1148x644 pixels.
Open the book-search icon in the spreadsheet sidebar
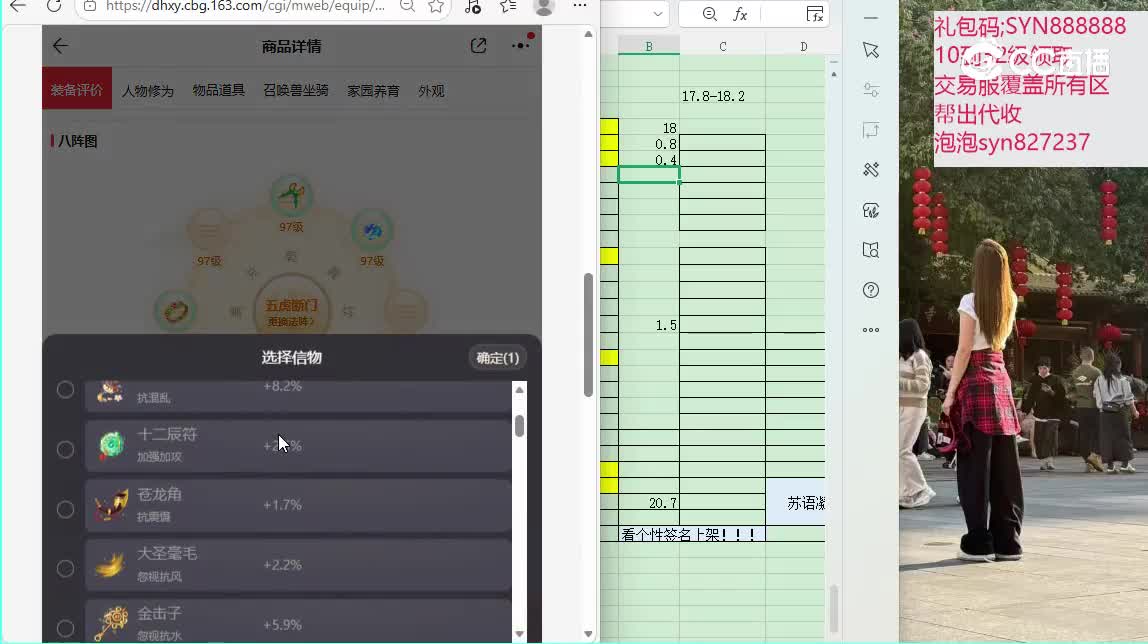[x=871, y=250]
